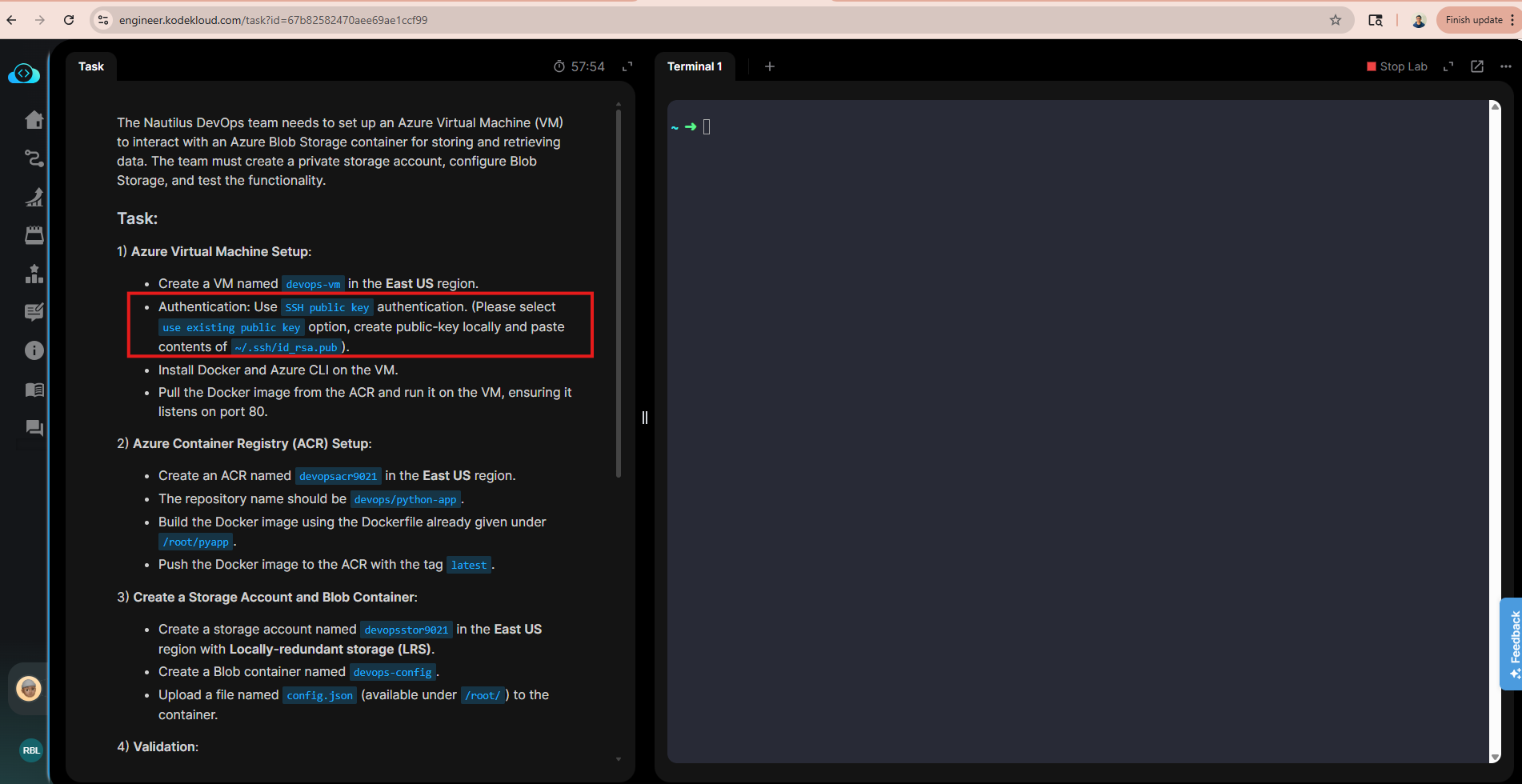
Task: Select the Task tab
Action: tap(91, 66)
